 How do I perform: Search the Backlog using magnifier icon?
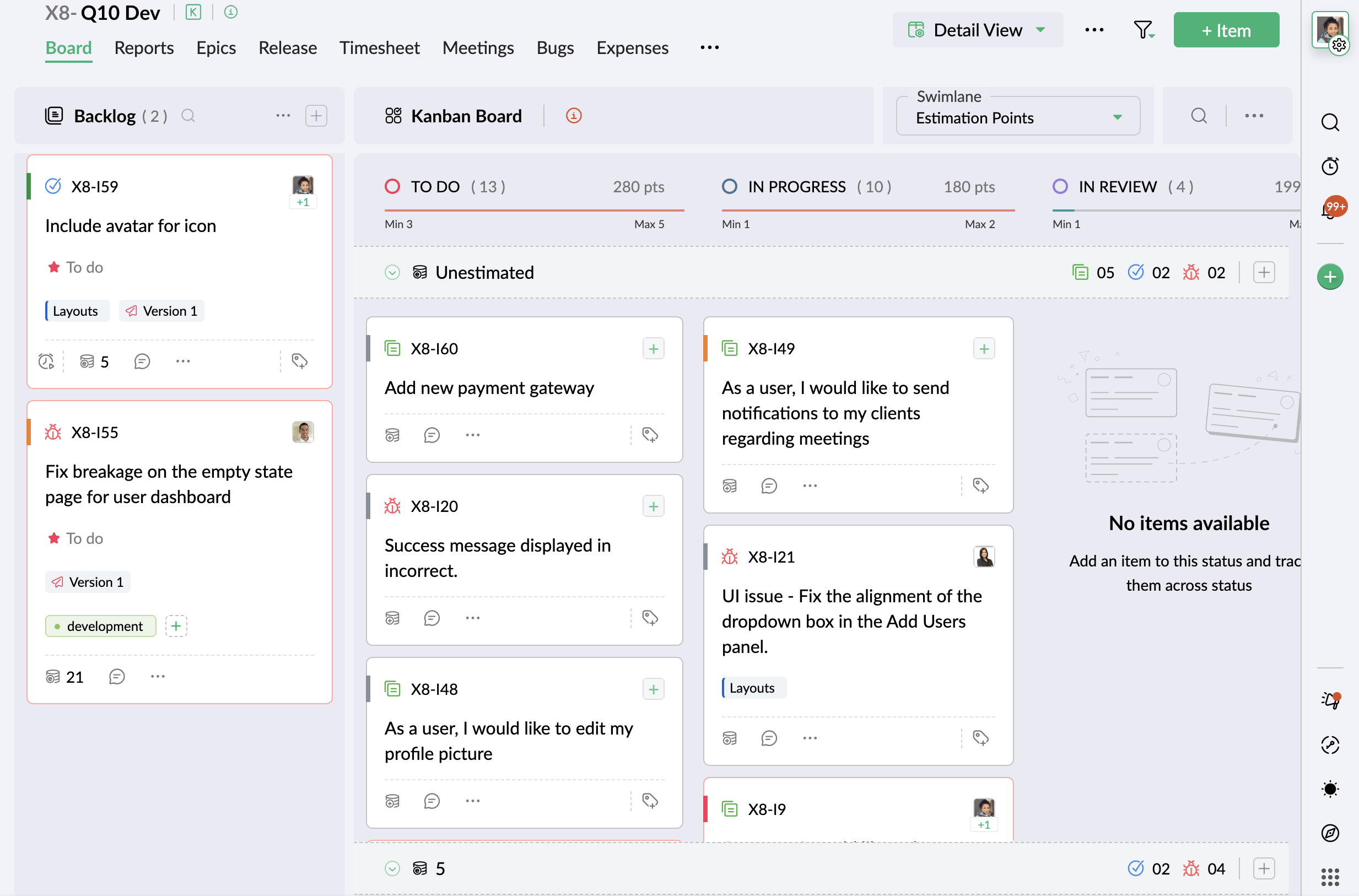pos(188,116)
